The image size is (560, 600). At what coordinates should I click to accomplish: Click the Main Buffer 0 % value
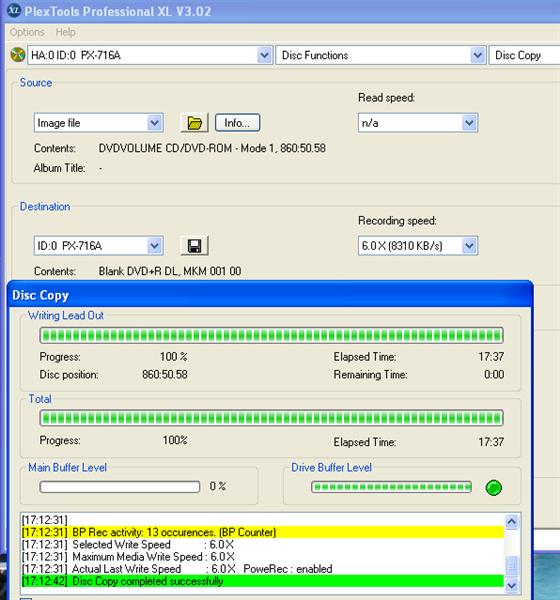click(x=217, y=486)
